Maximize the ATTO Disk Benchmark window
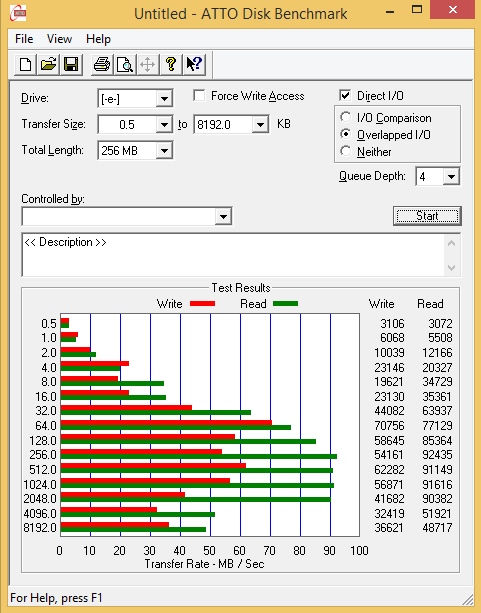This screenshot has width=481, height=613. (x=417, y=9)
